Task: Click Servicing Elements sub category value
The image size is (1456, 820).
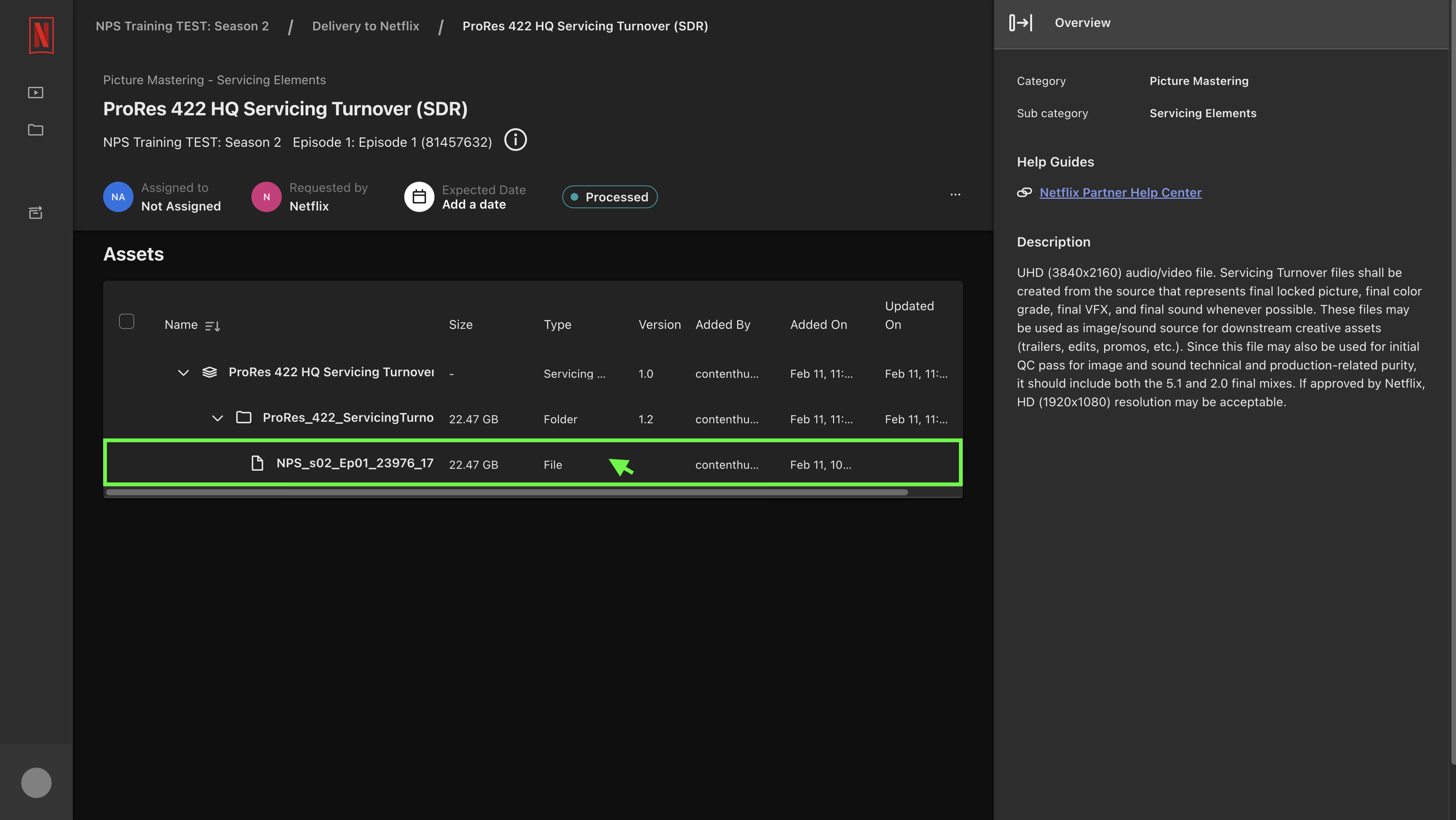Action: pos(1203,113)
